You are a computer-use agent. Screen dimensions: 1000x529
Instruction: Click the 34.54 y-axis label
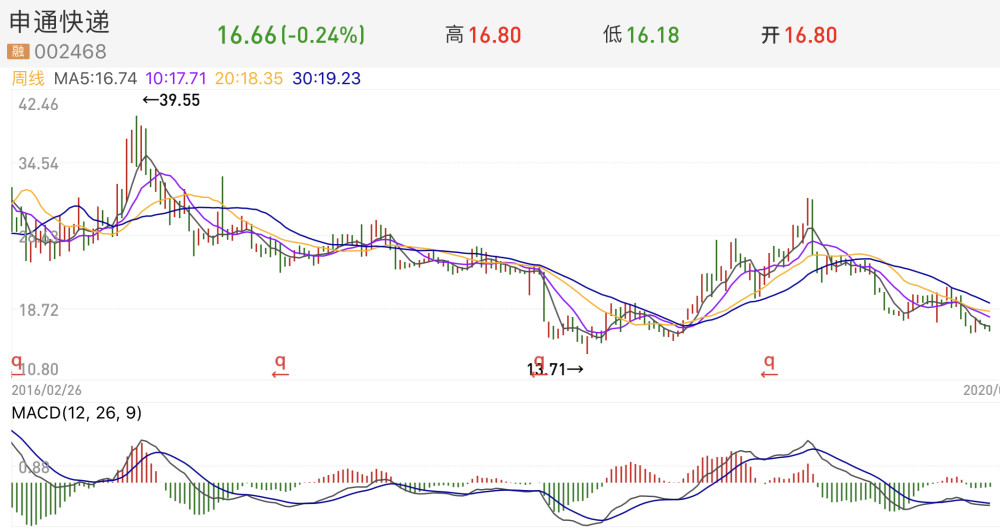pos(38,164)
